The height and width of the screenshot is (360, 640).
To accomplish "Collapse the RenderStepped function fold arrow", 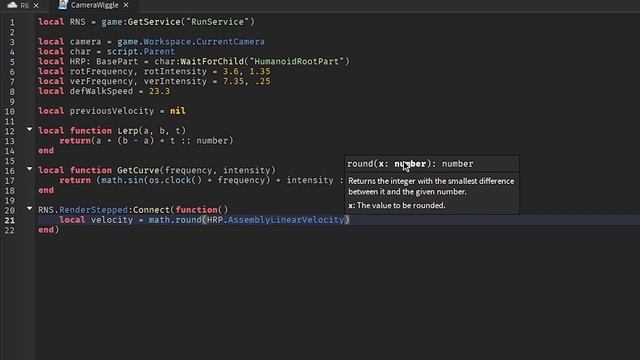I will [29, 208].
